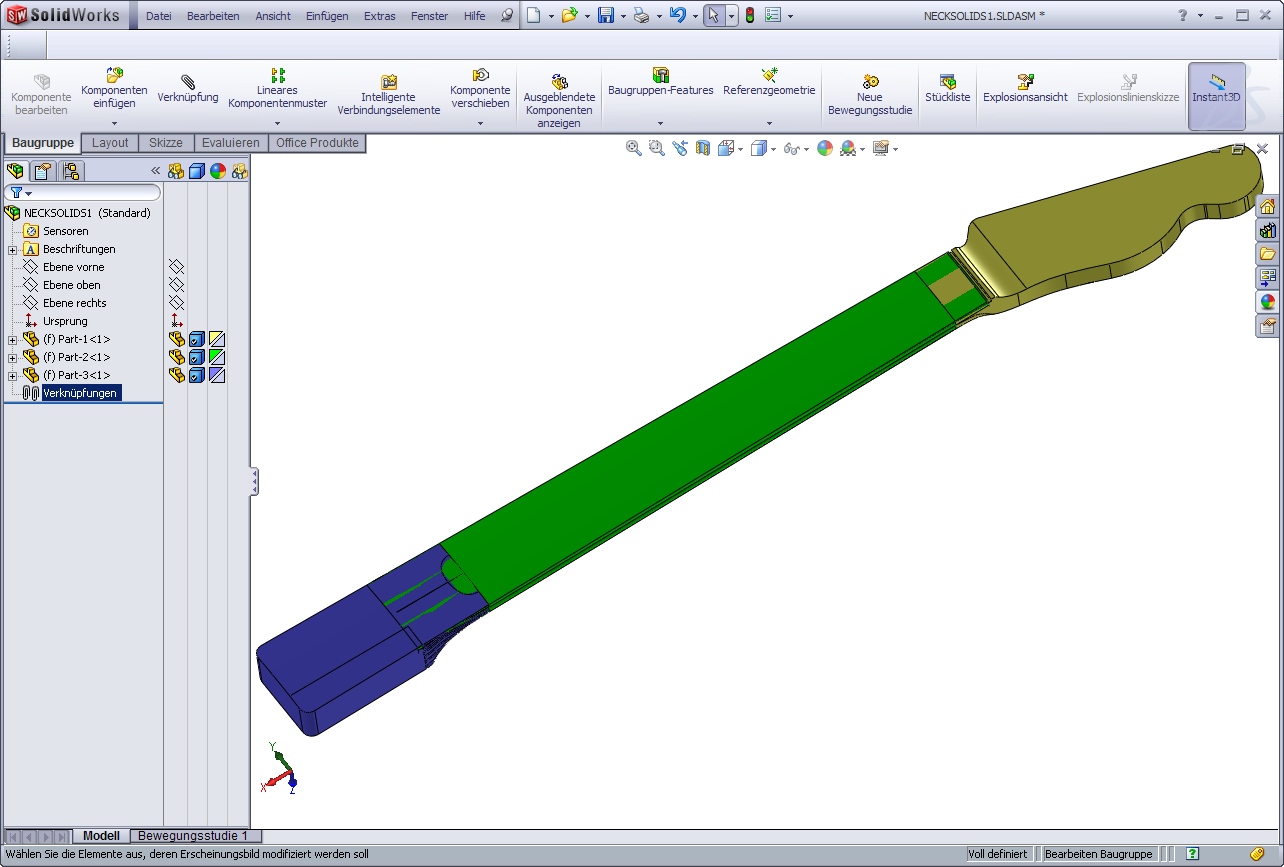Click the Open folder icon
This screenshot has width=1284, height=867.
click(569, 15)
